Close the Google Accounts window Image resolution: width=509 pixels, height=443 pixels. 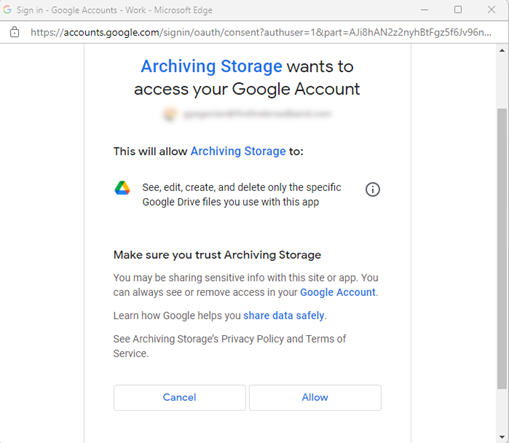click(491, 10)
